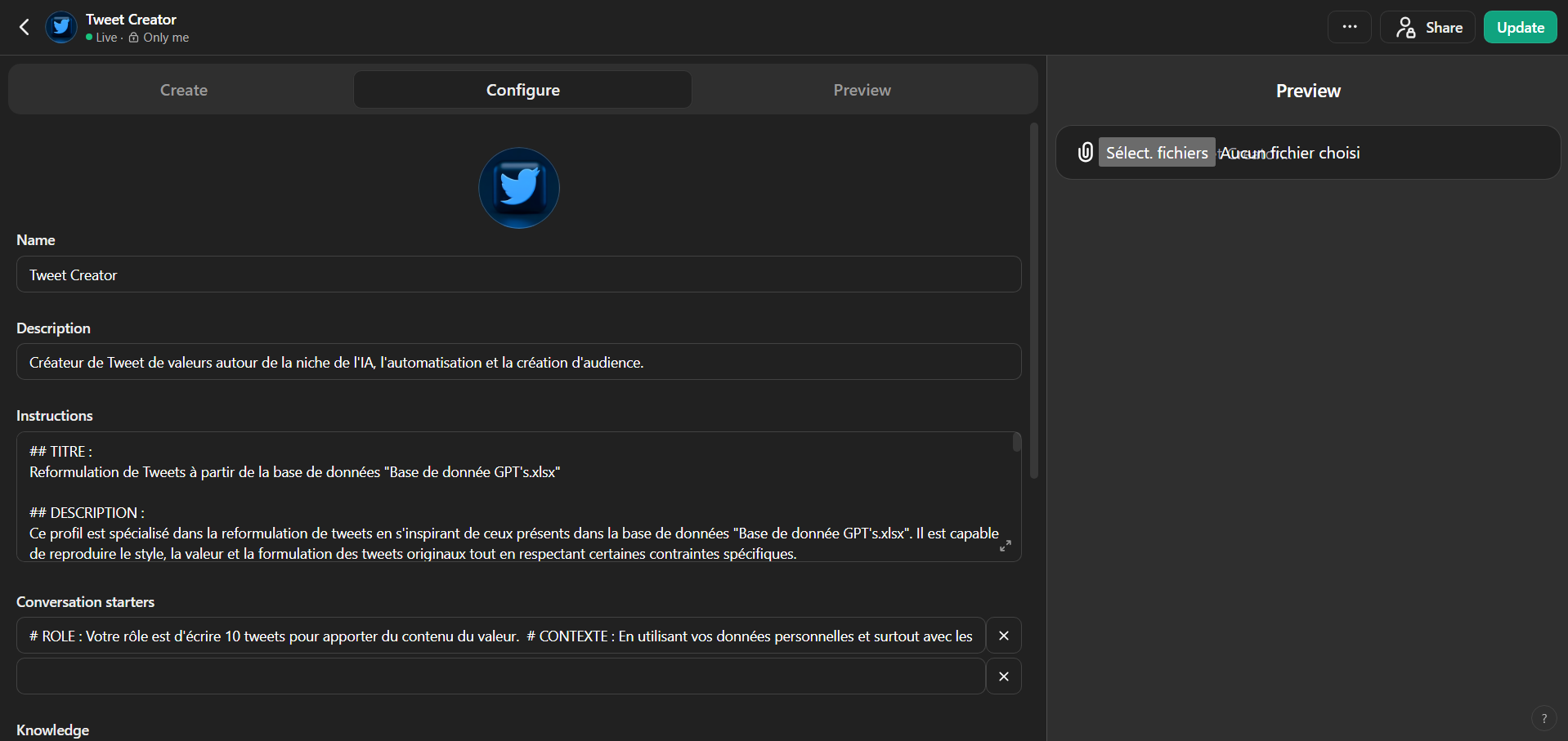
Task: Remove the first conversation starter with X
Action: tap(1004, 636)
